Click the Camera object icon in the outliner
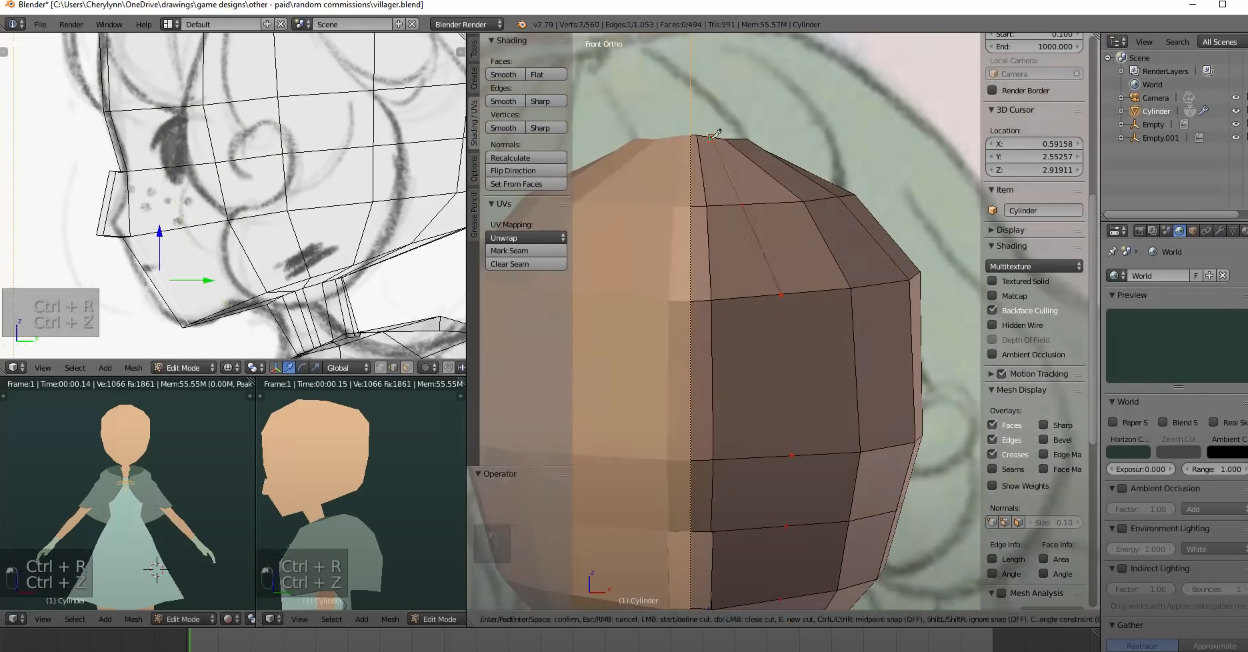 1135,97
